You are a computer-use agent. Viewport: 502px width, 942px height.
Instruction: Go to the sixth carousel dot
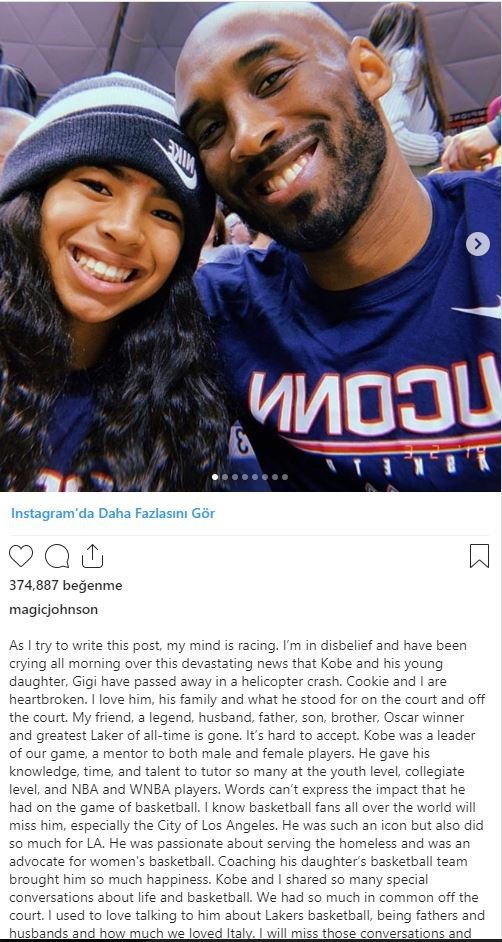[265, 477]
